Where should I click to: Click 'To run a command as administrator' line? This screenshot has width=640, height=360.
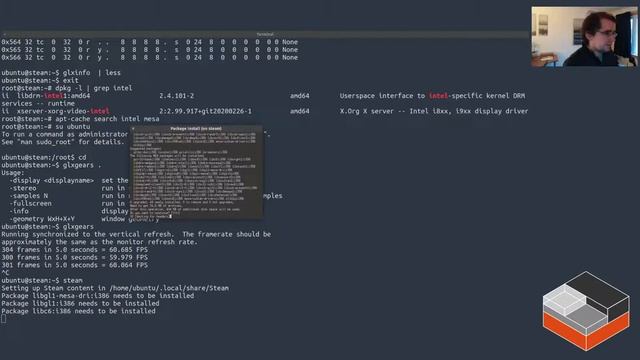click(64, 134)
